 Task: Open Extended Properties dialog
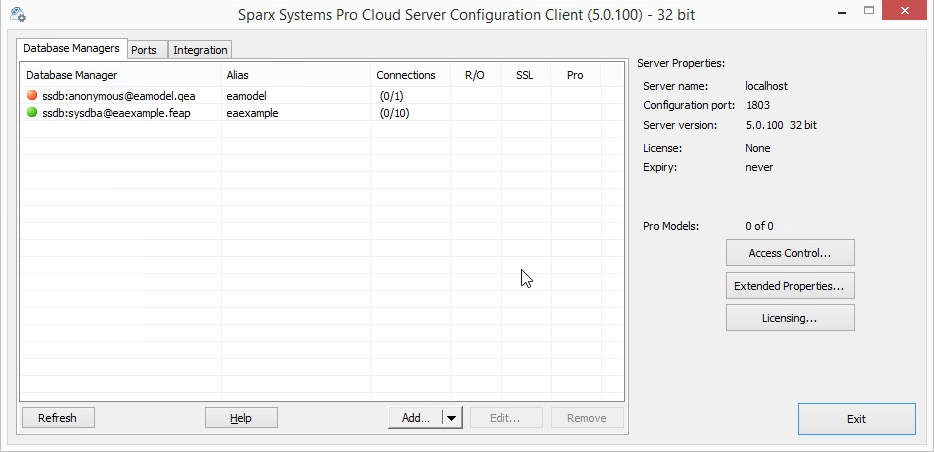[789, 286]
